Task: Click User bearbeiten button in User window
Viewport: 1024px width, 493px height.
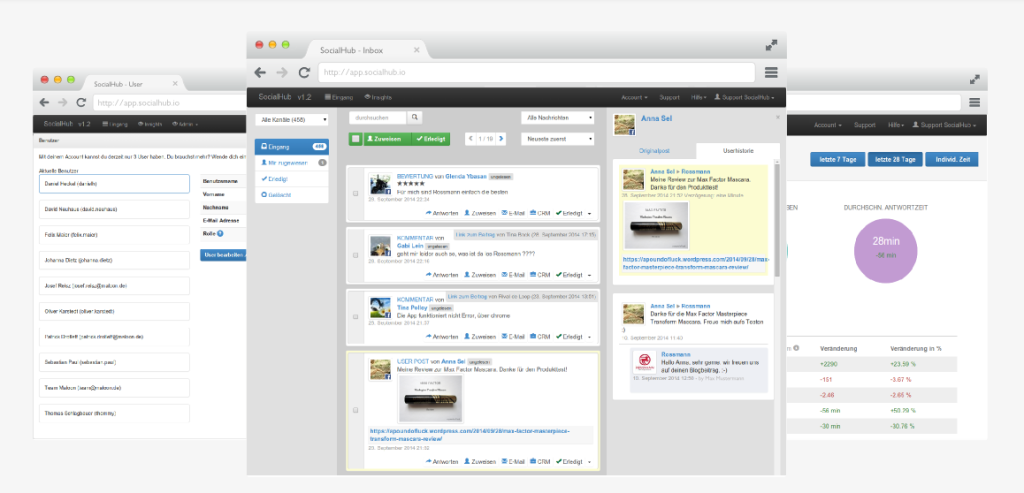Action: click(223, 255)
